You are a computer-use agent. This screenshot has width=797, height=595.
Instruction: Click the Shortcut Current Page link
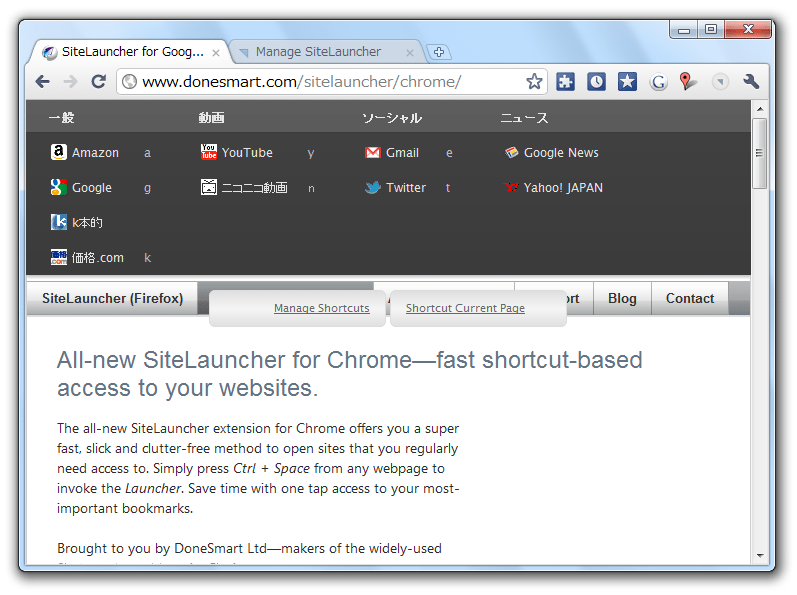pos(465,308)
